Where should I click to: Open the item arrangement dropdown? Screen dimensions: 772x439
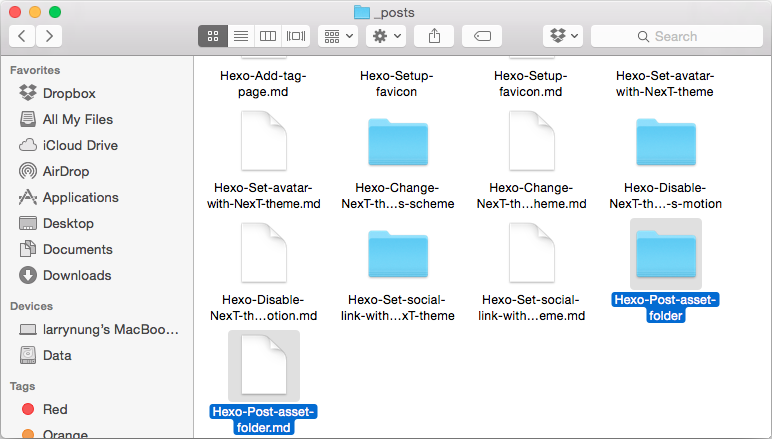338,36
